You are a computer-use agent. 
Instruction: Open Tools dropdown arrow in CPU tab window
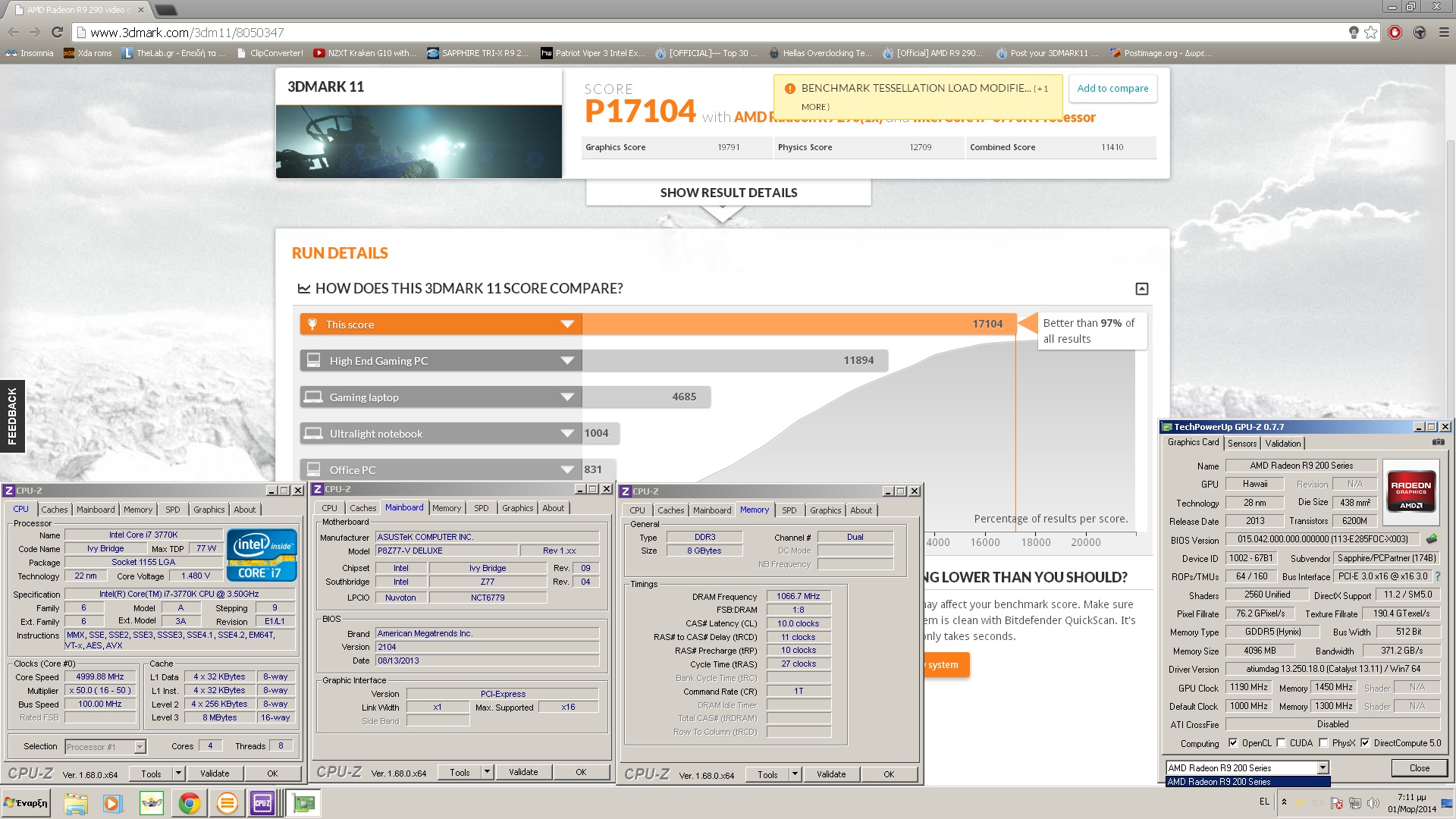click(x=178, y=773)
